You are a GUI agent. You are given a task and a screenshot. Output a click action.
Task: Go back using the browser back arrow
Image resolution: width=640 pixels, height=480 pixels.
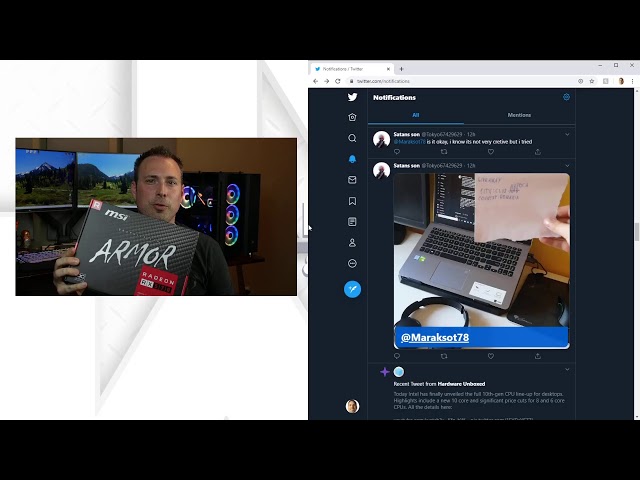coord(316,81)
